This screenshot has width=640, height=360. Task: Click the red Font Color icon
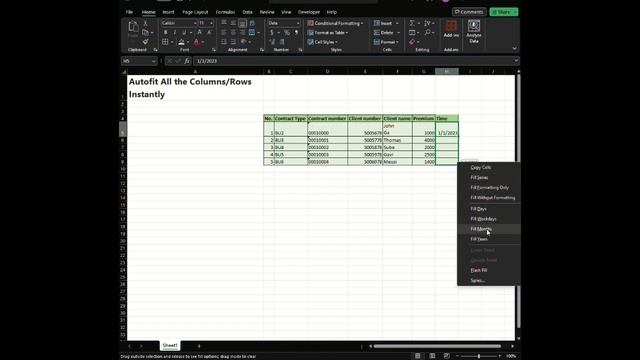tap(197, 42)
